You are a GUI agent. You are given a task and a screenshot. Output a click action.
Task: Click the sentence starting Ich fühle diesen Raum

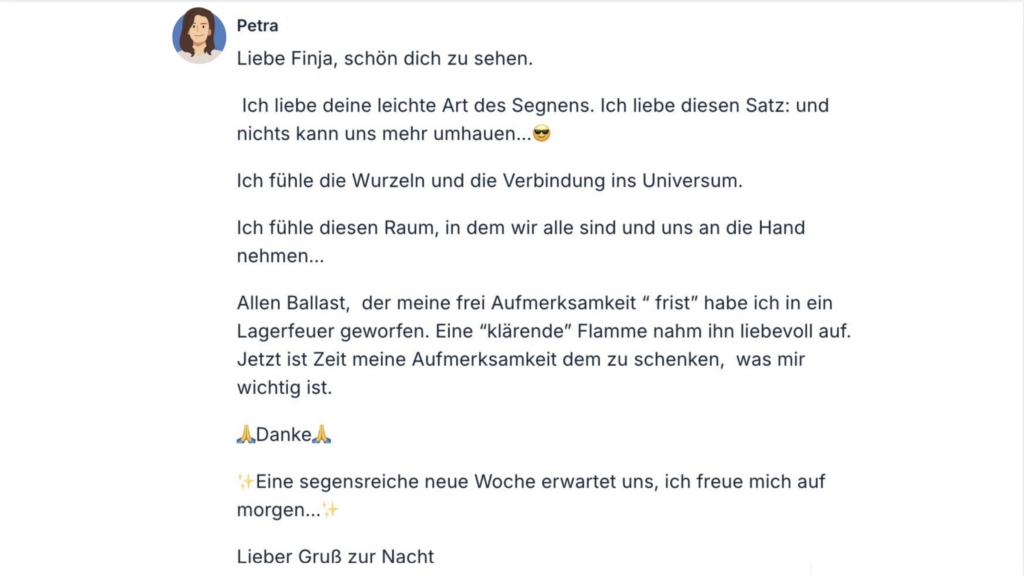(x=520, y=228)
